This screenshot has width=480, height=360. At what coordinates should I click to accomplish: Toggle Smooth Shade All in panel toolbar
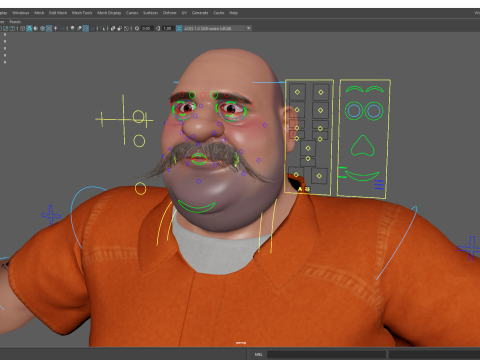29,28
